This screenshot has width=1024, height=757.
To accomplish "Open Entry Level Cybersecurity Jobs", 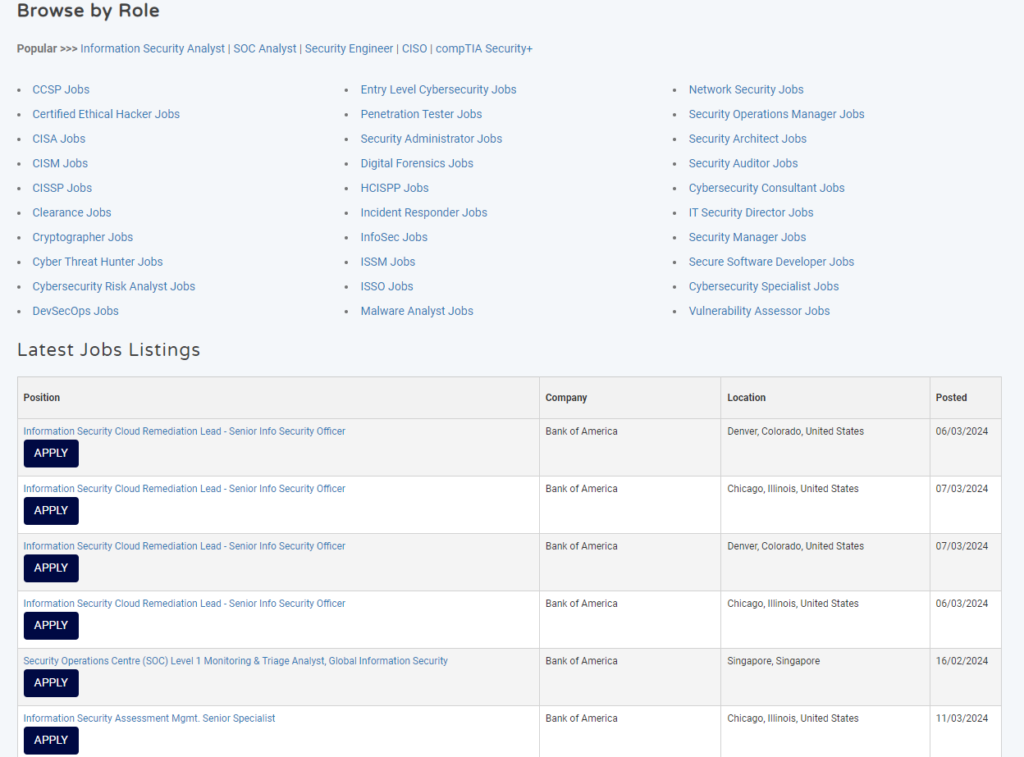I will pos(438,89).
